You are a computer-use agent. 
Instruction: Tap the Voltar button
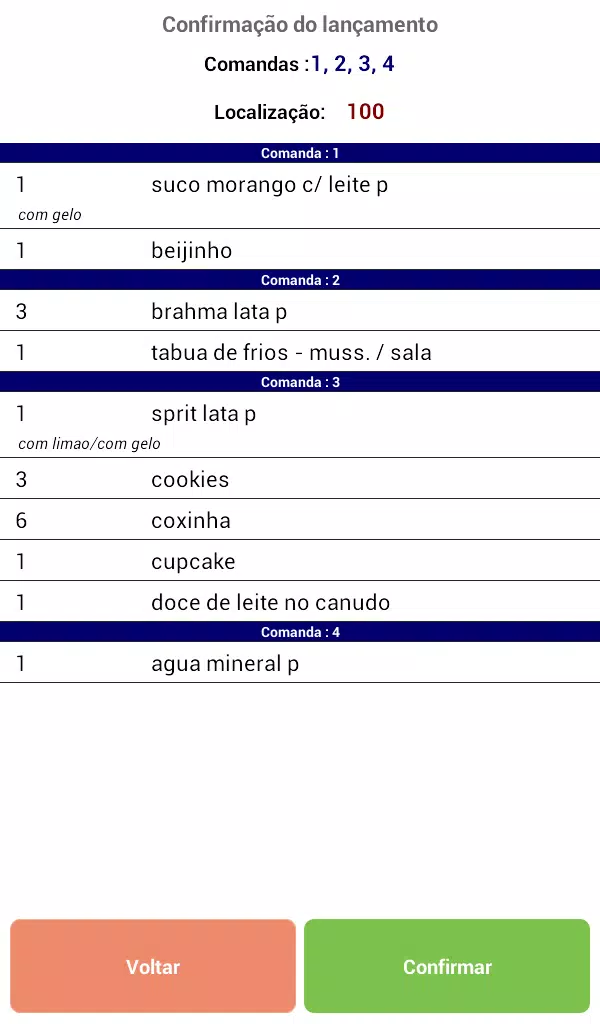click(153, 966)
